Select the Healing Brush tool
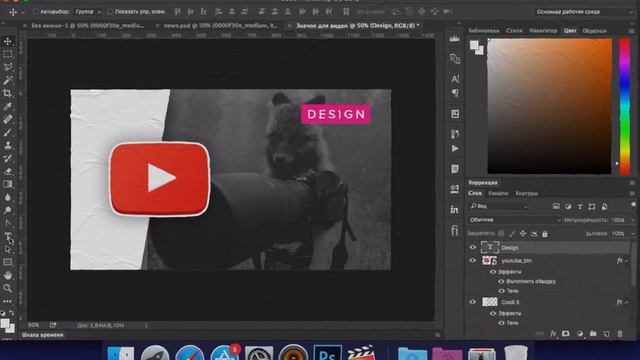 click(x=7, y=119)
